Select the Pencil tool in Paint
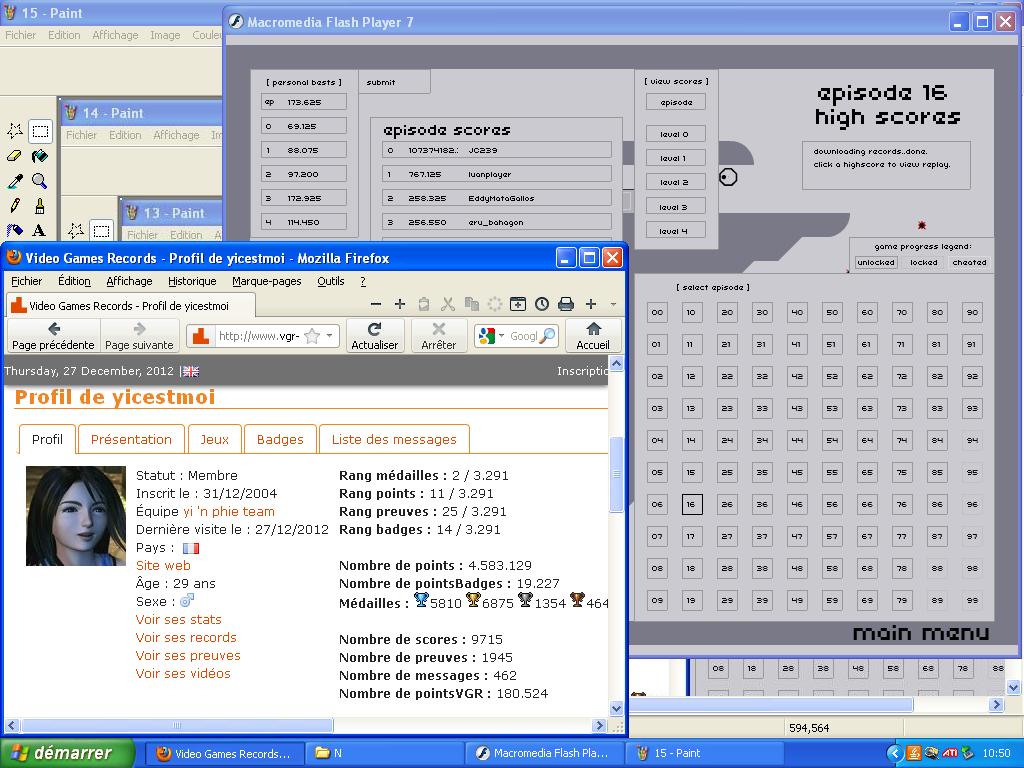The image size is (1024, 768). (15, 206)
